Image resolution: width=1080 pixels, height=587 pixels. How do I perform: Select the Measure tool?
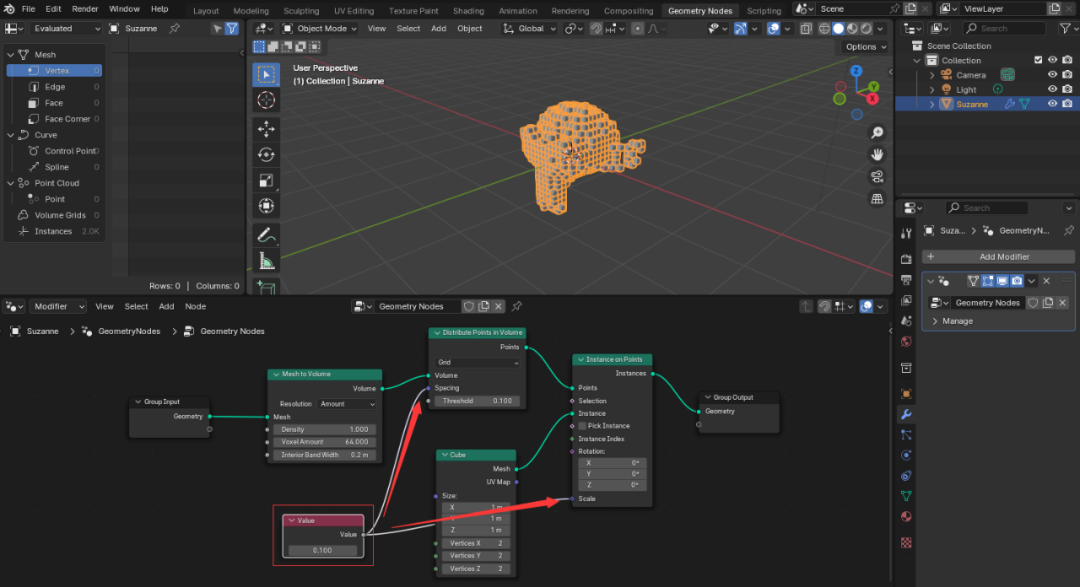pyautogui.click(x=266, y=261)
